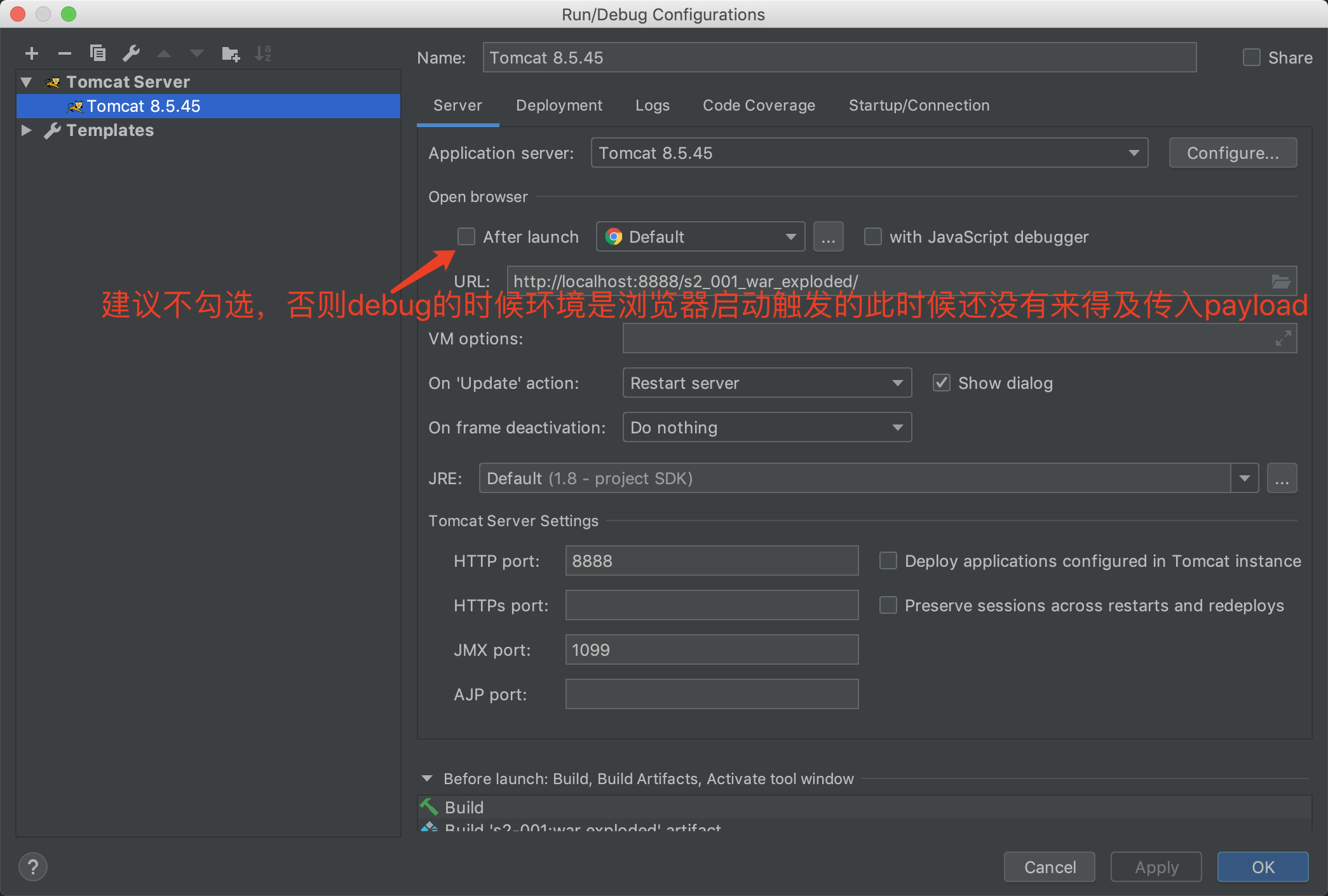This screenshot has width=1328, height=896.
Task: Select Build task in Before launch list
Action: [864, 808]
